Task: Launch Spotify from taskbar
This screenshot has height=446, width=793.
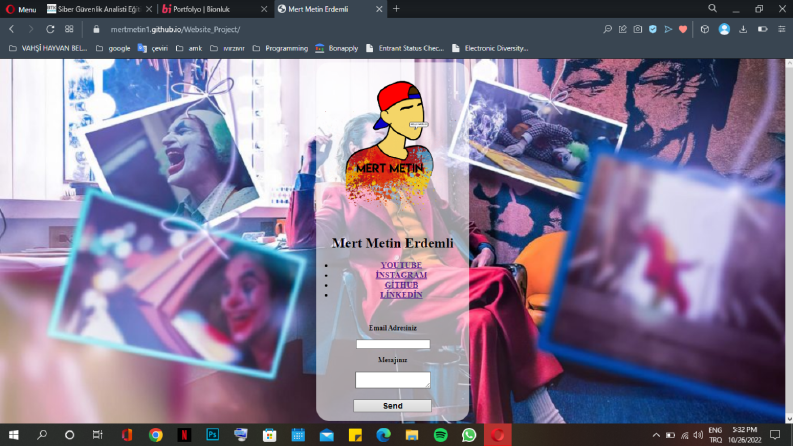Action: (440, 435)
